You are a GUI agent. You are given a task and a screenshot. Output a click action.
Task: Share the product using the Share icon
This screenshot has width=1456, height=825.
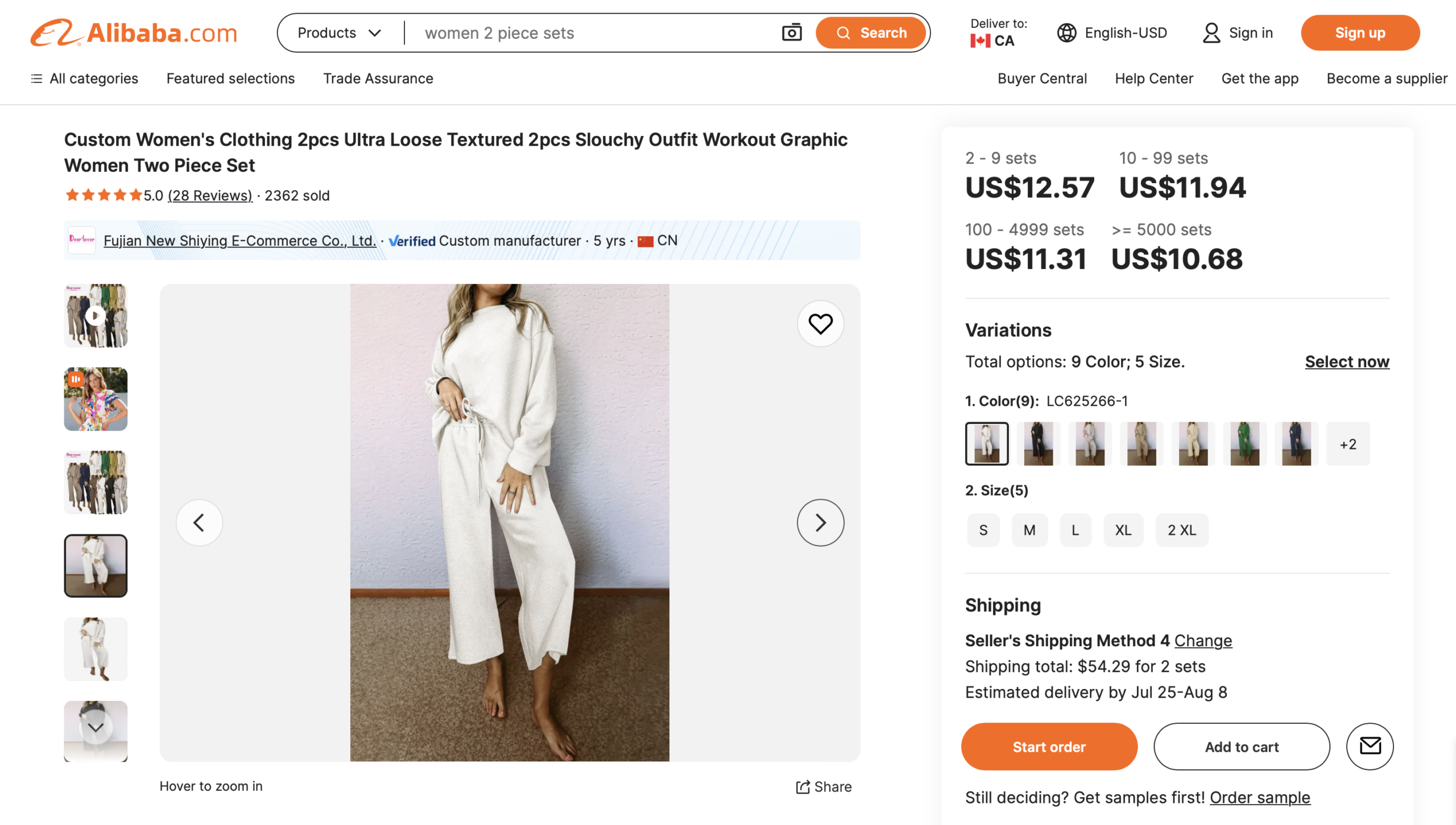click(823, 786)
